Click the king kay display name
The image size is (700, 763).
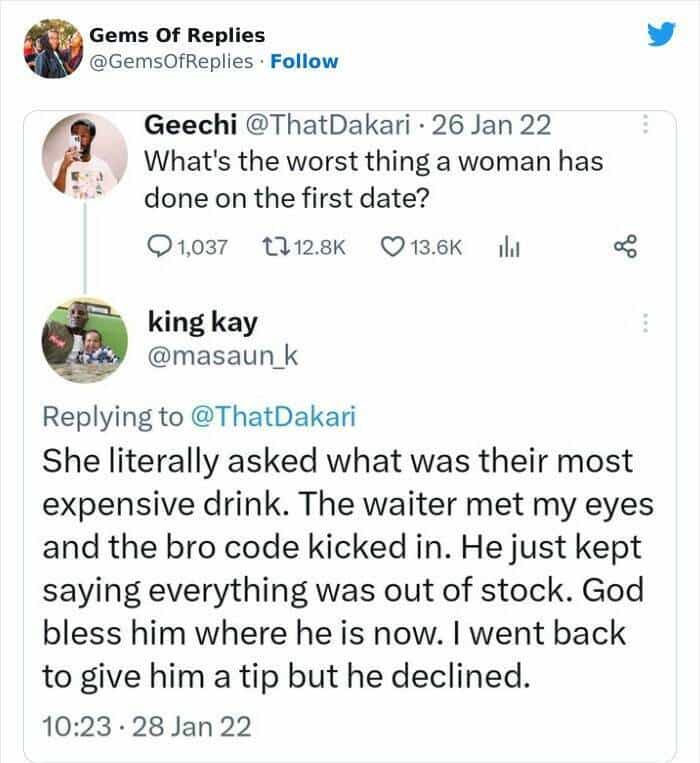[x=203, y=324]
